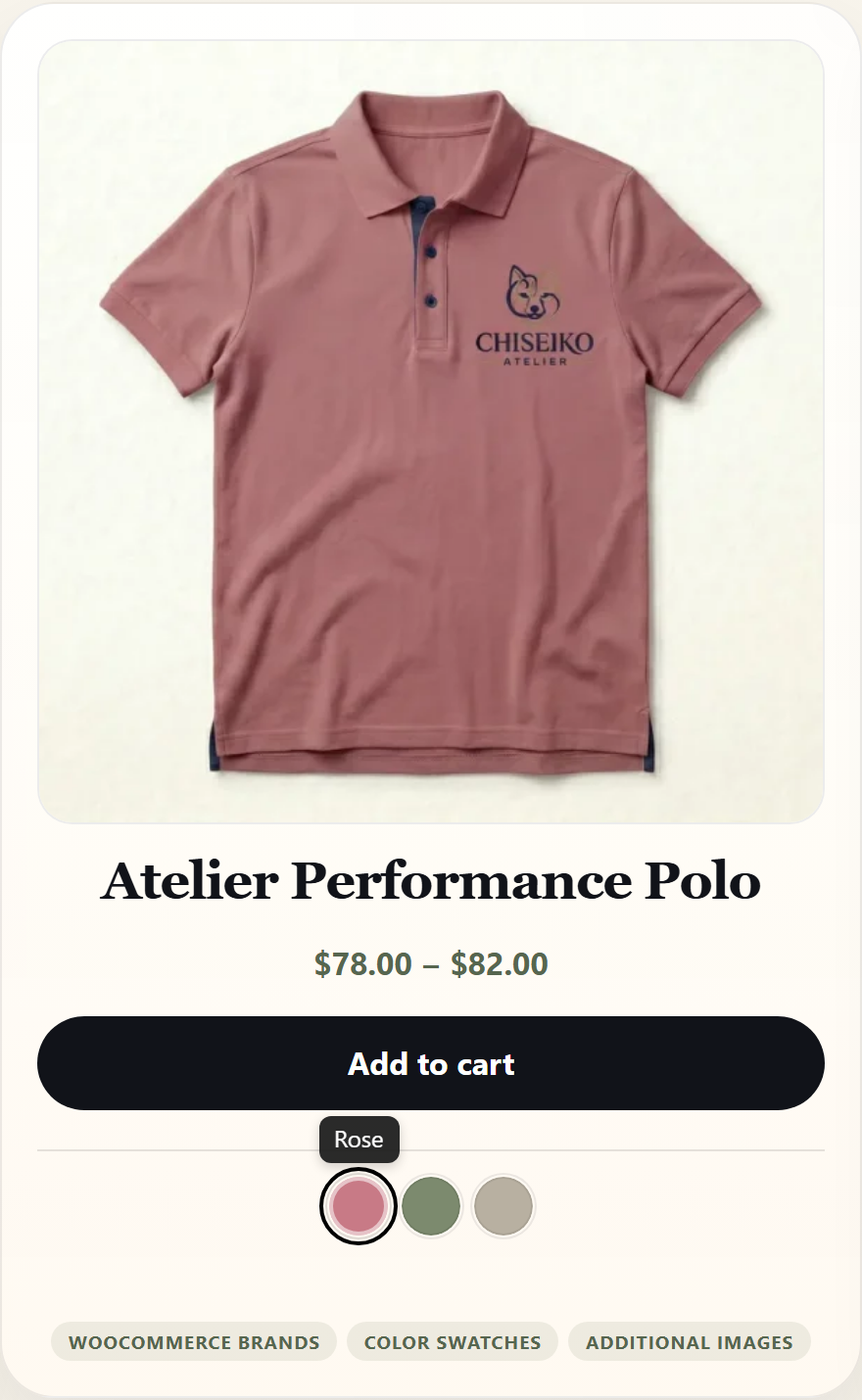This screenshot has width=862, height=1400.
Task: Choose the green color swatch
Action: (431, 1206)
